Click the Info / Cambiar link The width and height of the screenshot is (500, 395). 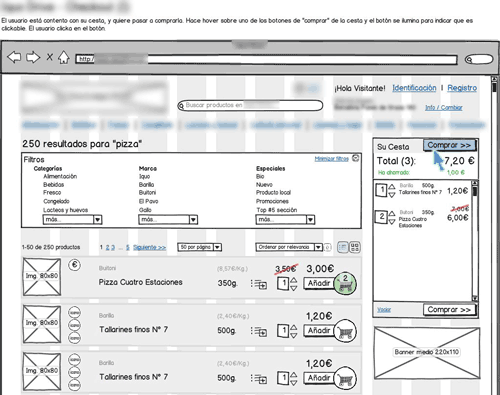[444, 107]
